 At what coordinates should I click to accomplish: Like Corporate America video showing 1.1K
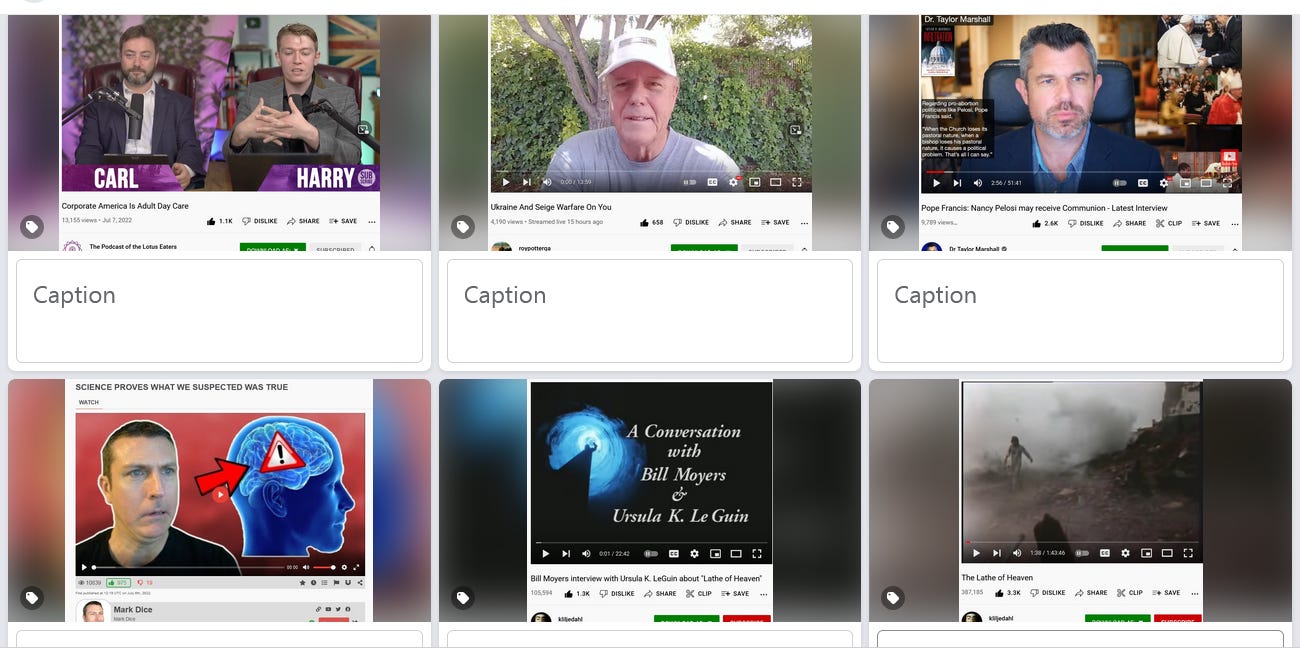point(220,221)
